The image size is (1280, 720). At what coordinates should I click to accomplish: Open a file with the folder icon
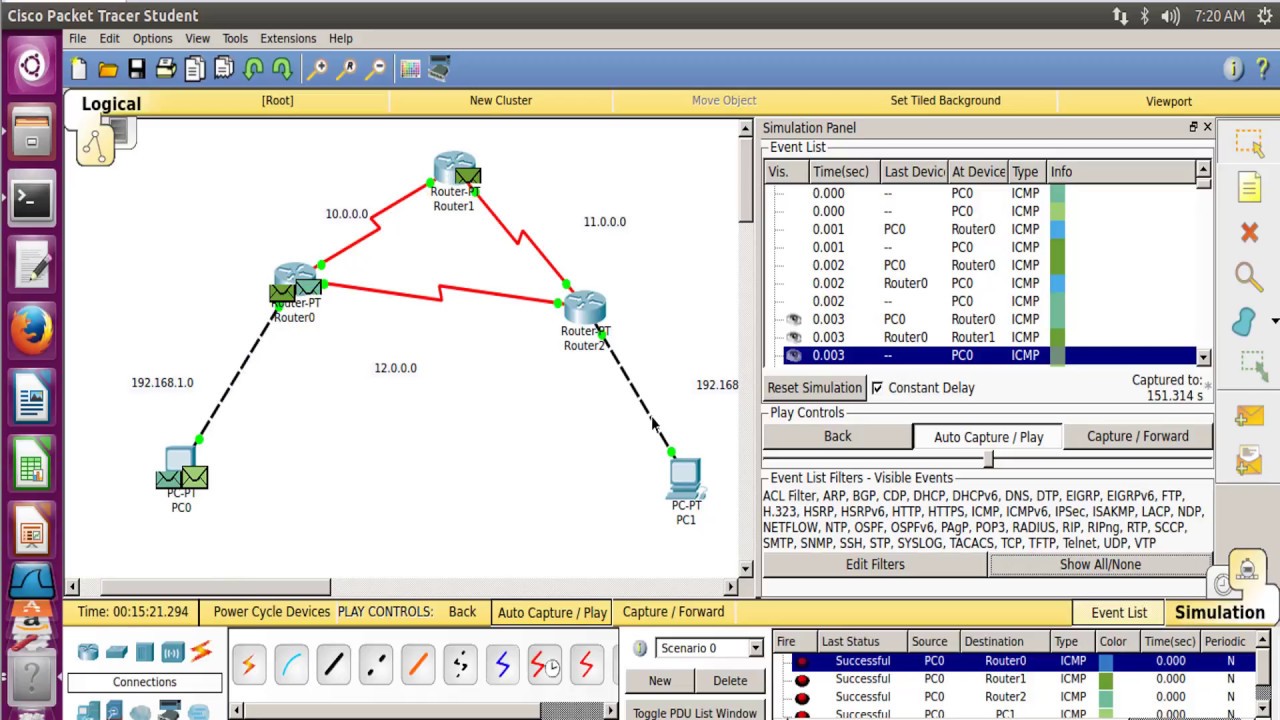(108, 69)
